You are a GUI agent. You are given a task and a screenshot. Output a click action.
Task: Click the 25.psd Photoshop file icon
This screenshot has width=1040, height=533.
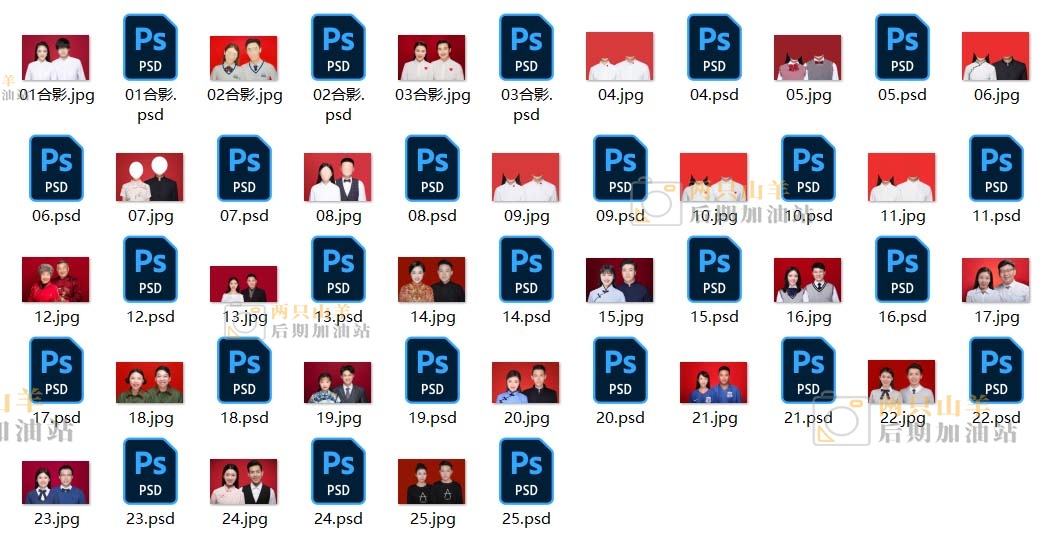point(526,472)
